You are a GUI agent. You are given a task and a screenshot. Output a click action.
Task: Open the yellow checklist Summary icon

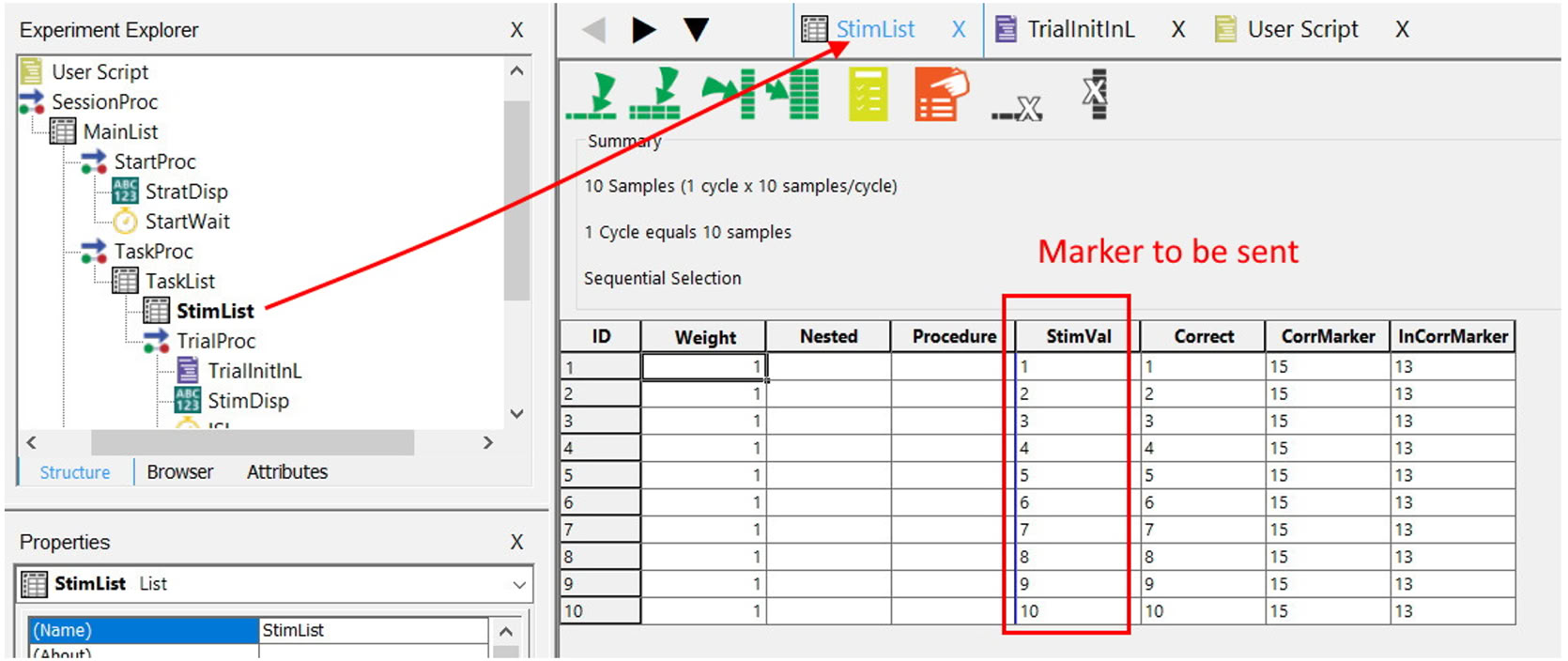tap(868, 96)
